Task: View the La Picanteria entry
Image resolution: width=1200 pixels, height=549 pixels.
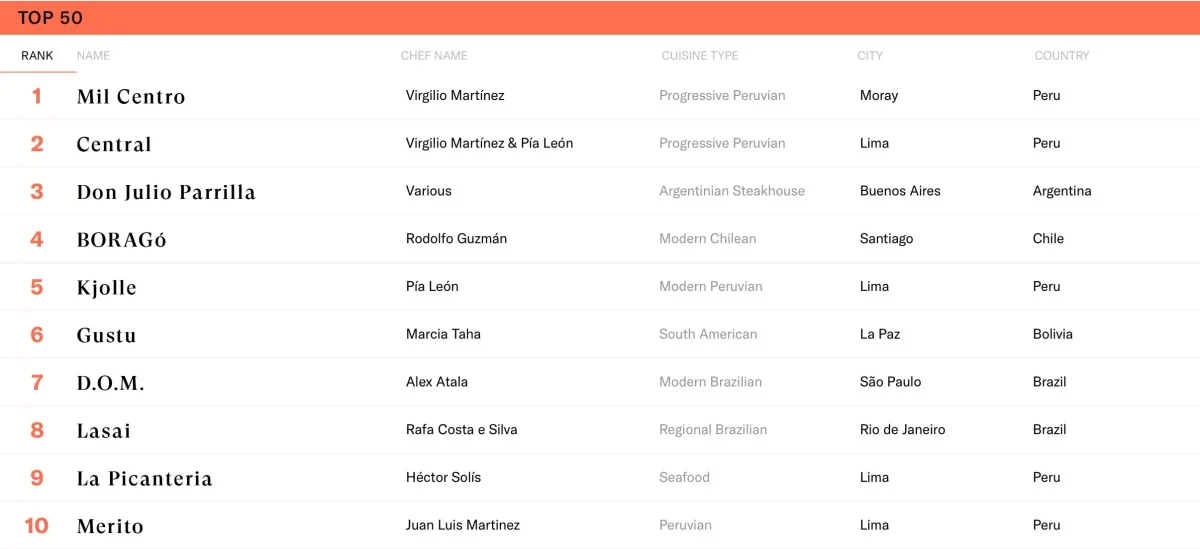Action: [144, 478]
